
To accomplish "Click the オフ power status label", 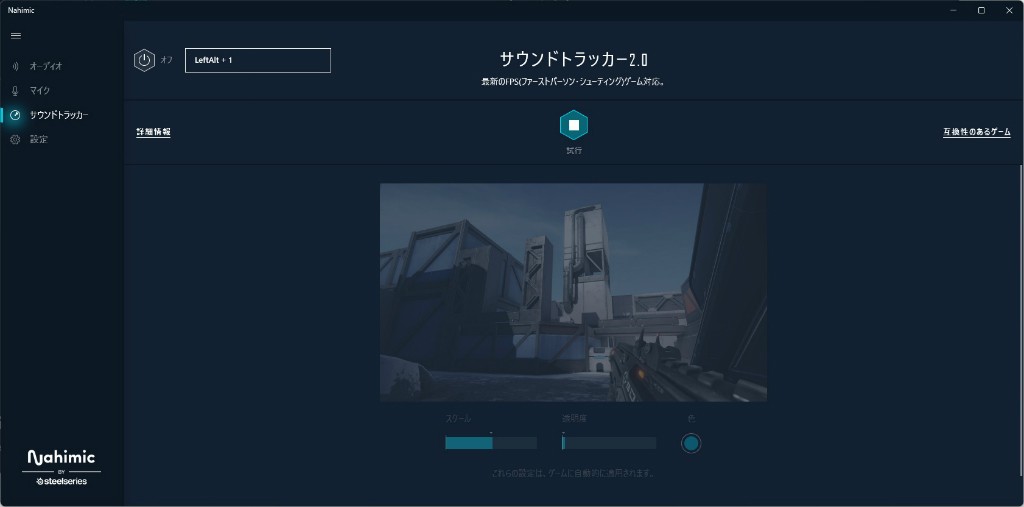I will 167,60.
